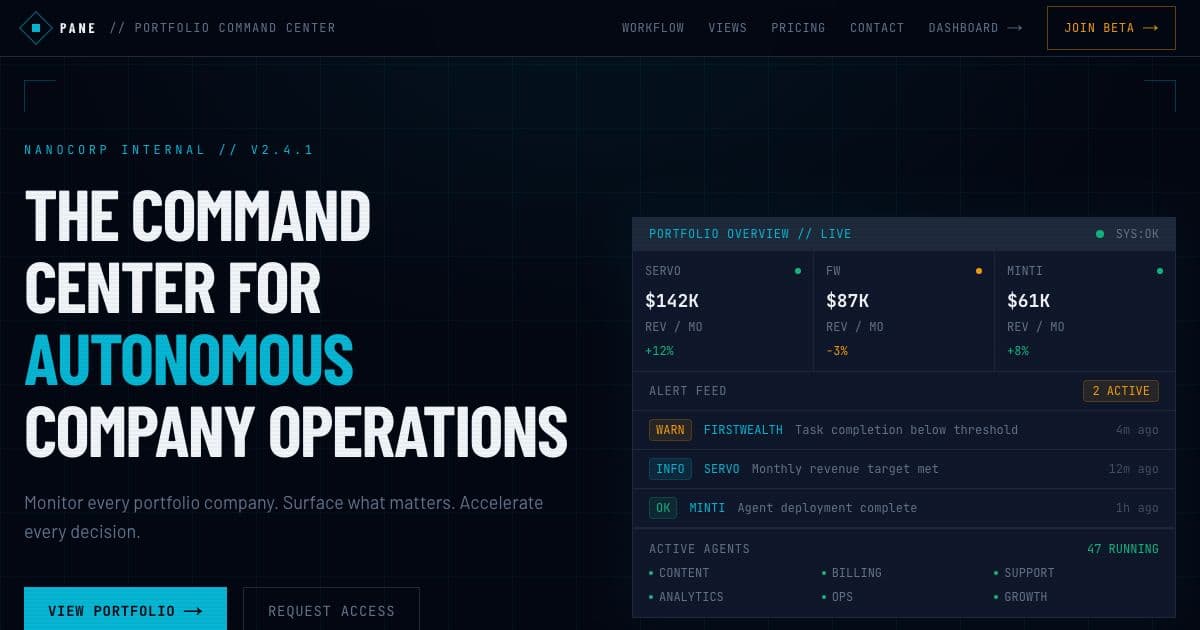Click the REQUEST ACCESS button
The width and height of the screenshot is (1200, 630).
click(331, 609)
